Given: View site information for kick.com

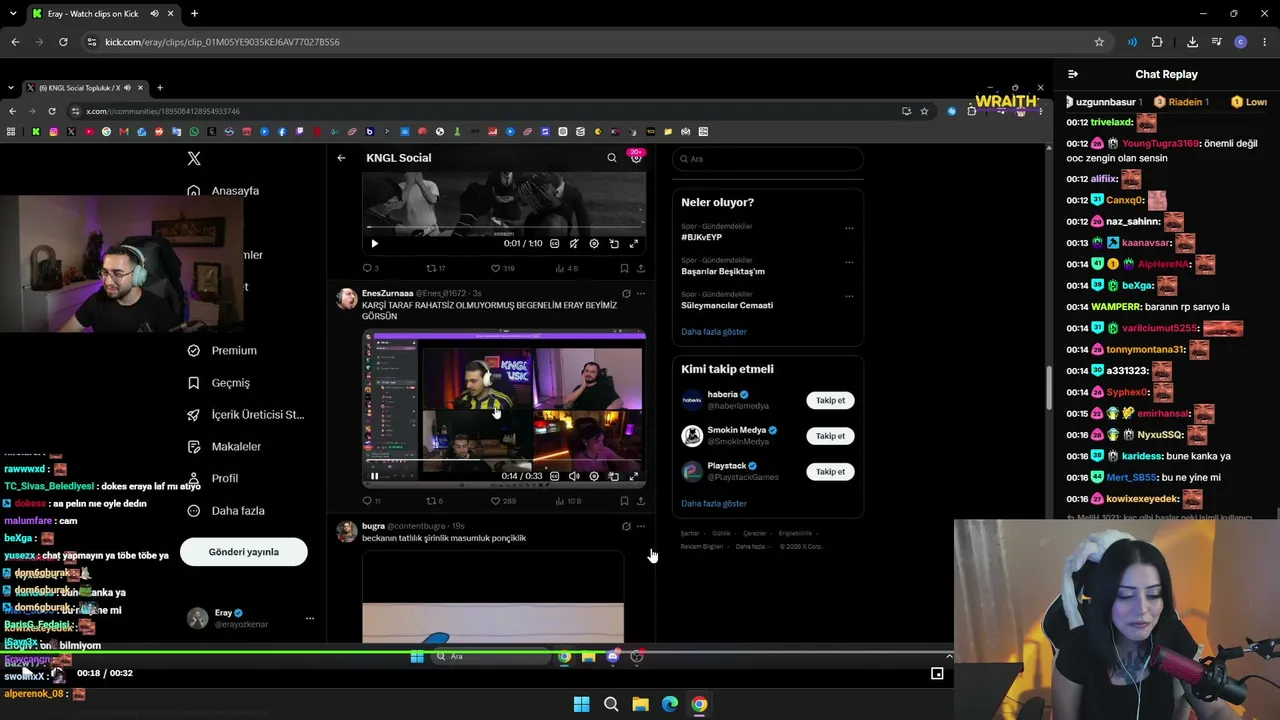Looking at the screenshot, I should (92, 42).
